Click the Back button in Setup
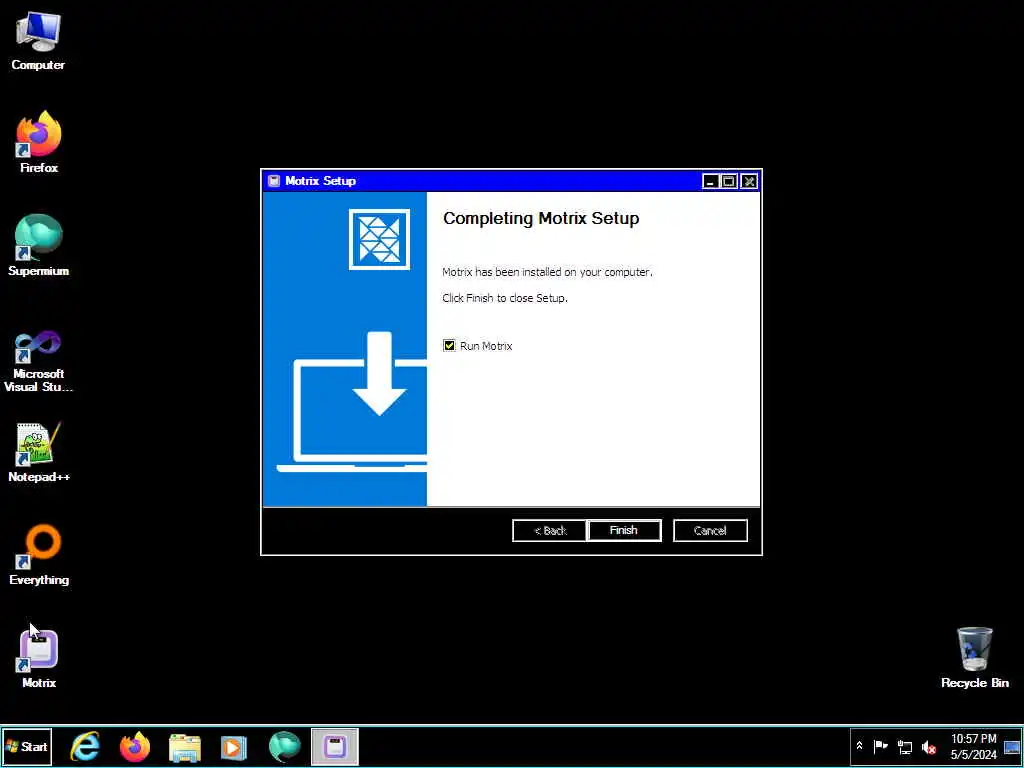Screen dimensions: 1024x768 pyautogui.click(x=549, y=530)
